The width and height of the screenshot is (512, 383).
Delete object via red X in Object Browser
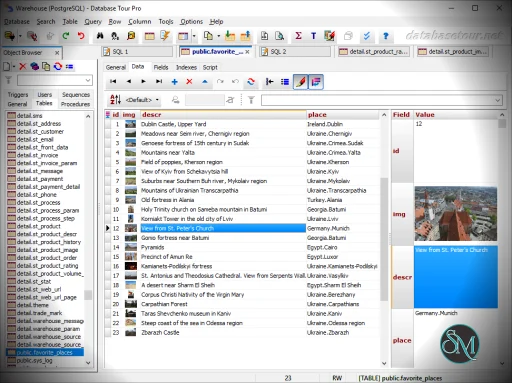click(x=23, y=66)
